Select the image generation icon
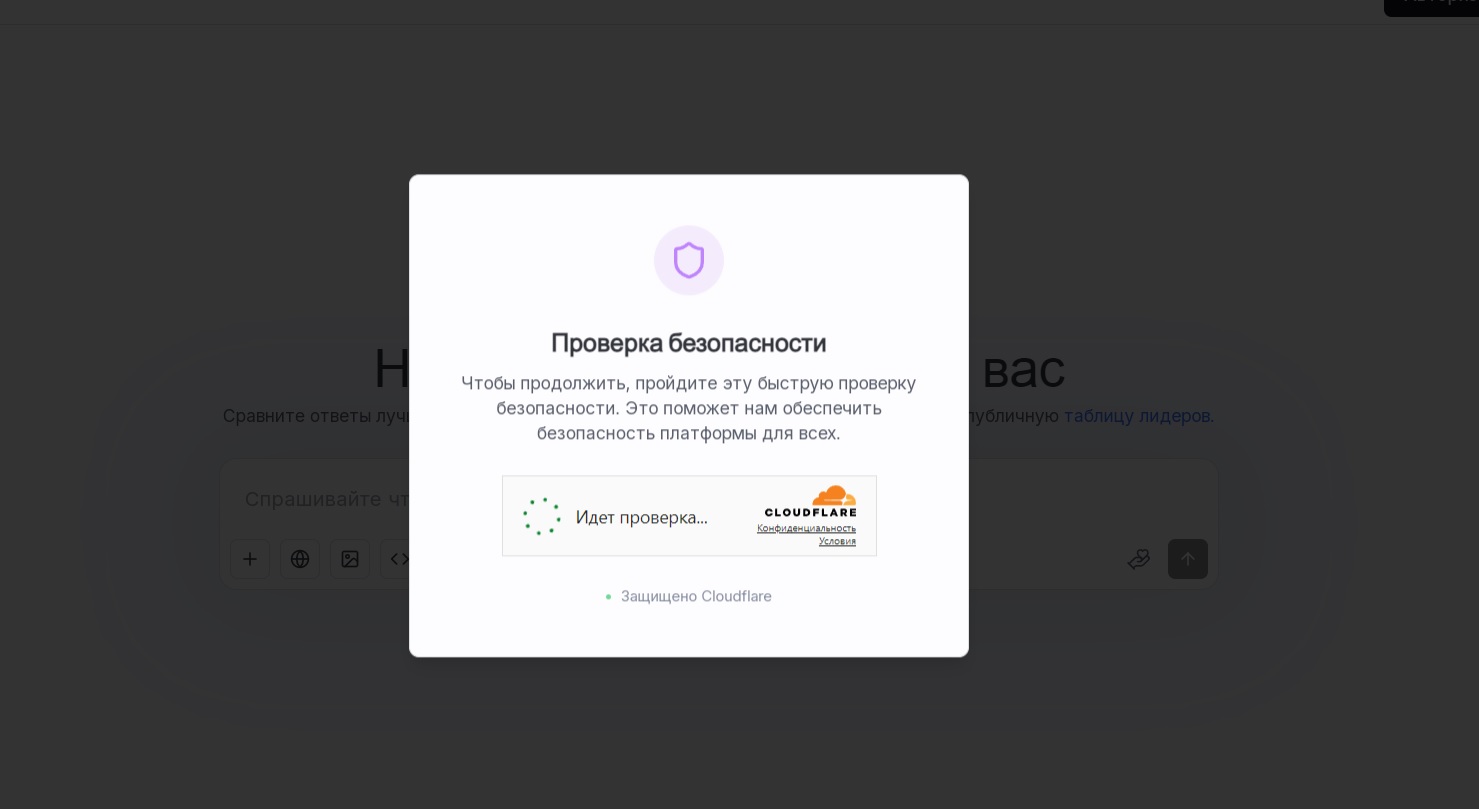The height and width of the screenshot is (809, 1479). (350, 559)
